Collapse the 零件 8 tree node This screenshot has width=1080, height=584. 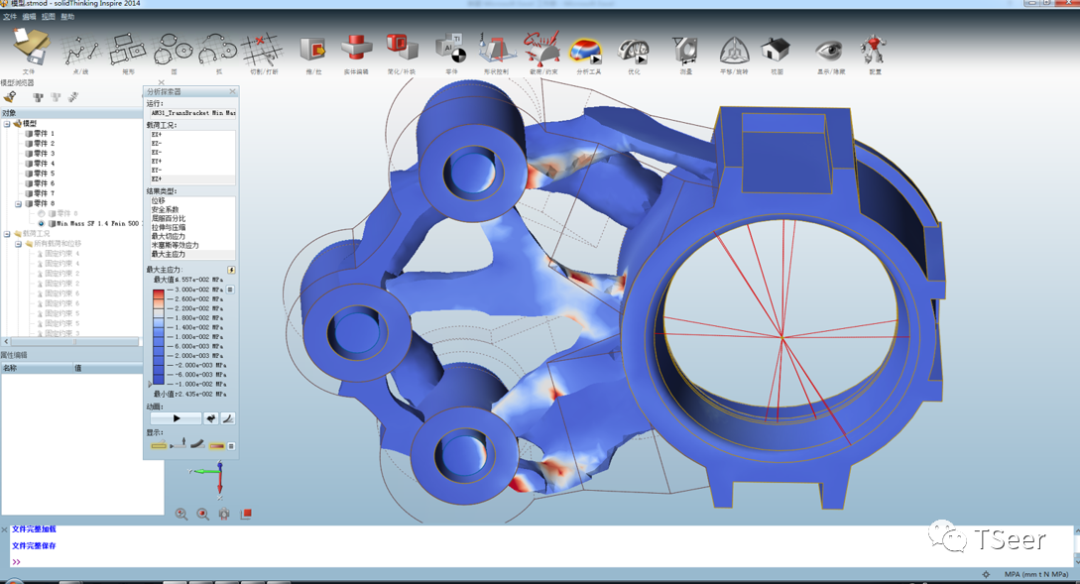click(17, 203)
